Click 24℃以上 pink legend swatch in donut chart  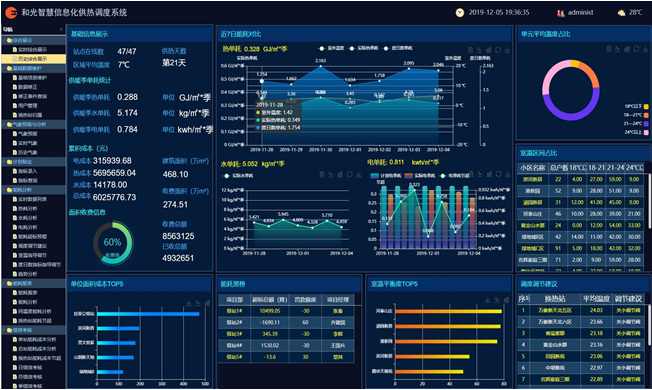[x=646, y=133]
